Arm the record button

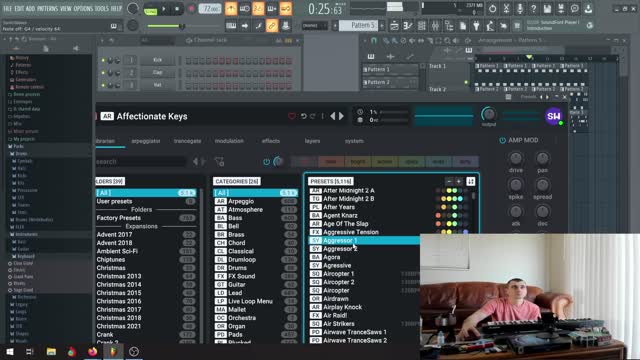[191, 9]
